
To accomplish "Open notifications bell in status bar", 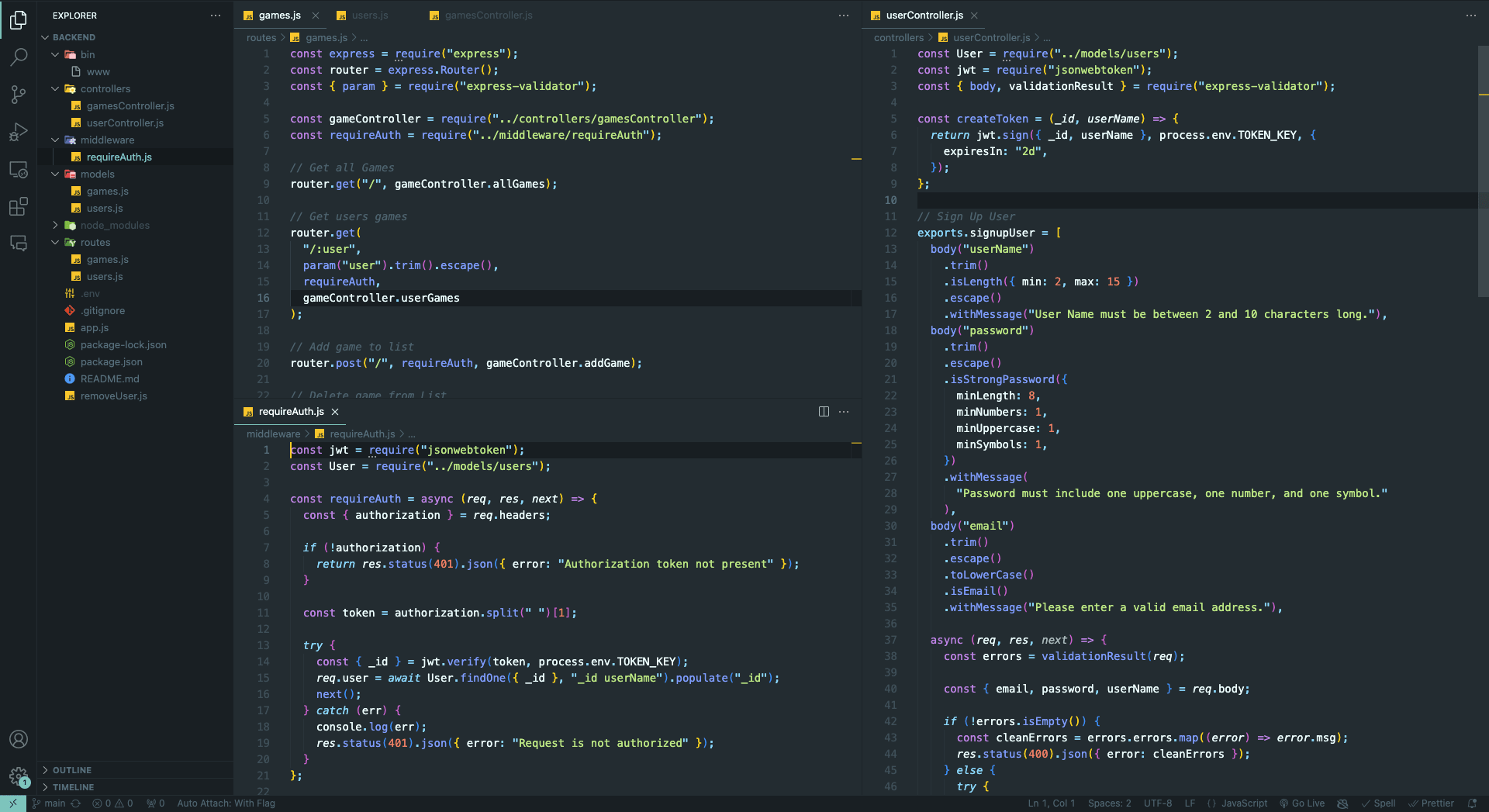I will click(x=1472, y=803).
